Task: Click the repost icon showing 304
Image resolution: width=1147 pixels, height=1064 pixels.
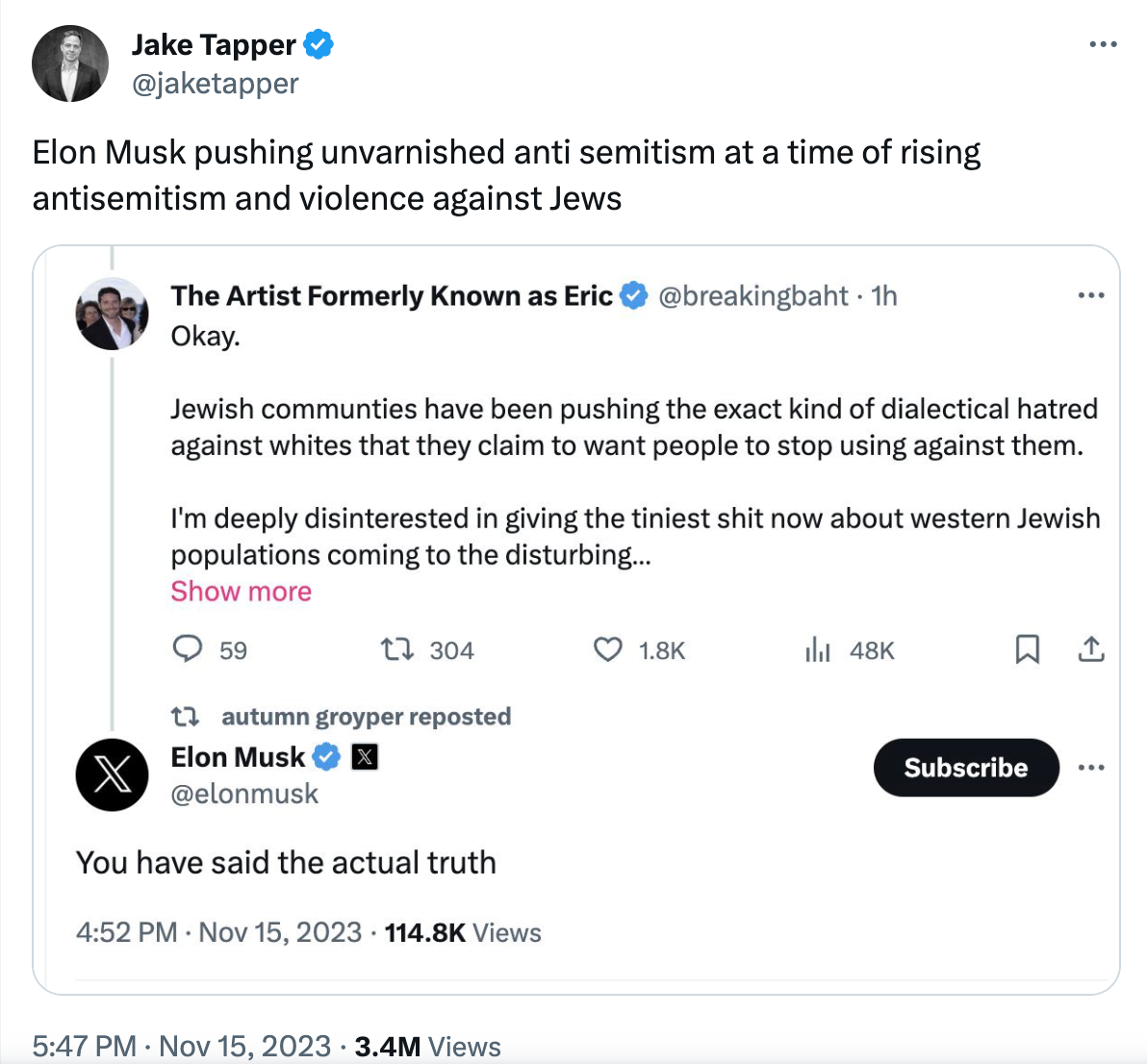Action: (x=397, y=650)
